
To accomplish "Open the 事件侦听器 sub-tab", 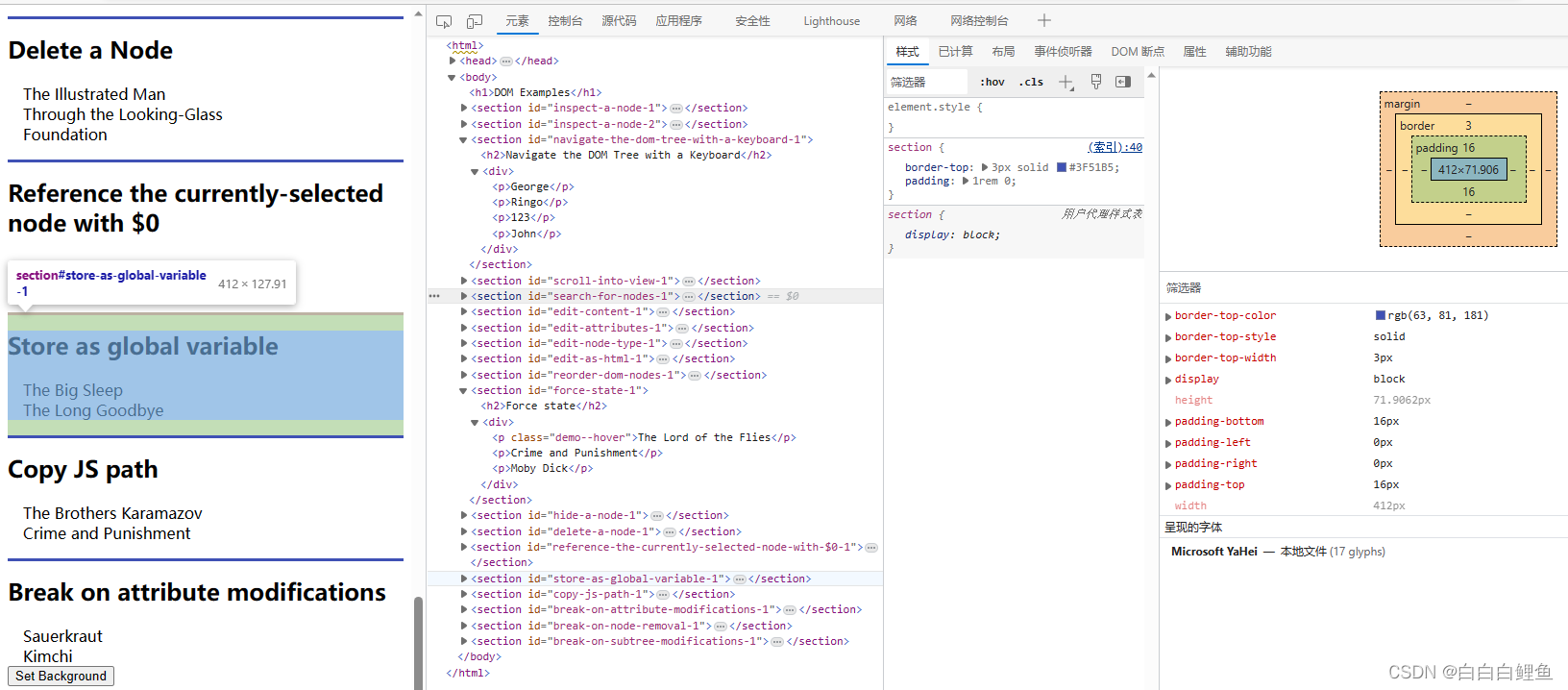I will (1063, 52).
